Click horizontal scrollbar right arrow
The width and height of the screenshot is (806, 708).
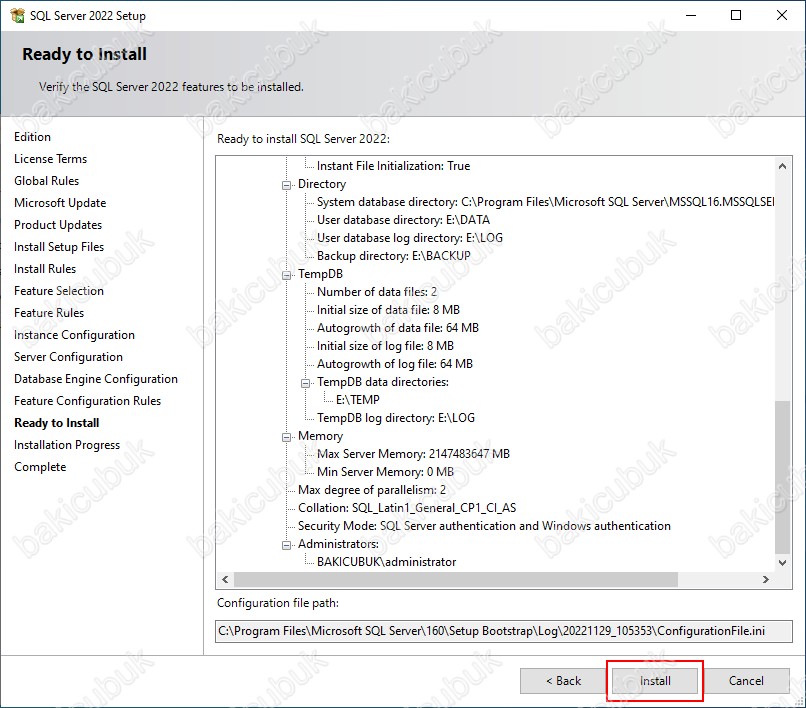click(766, 579)
